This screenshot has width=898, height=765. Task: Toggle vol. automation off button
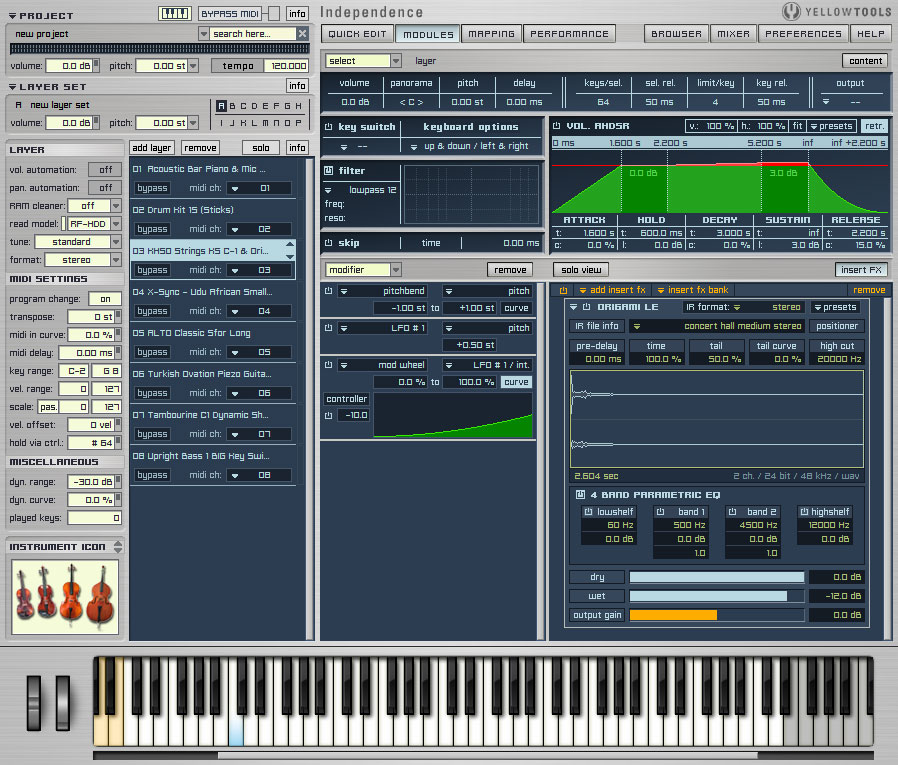[104, 170]
